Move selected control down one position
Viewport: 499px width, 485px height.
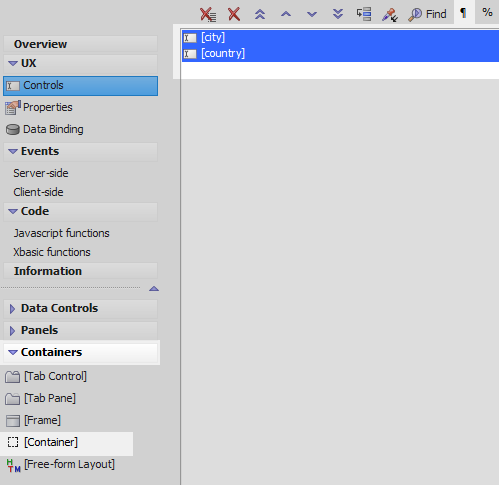(x=312, y=14)
